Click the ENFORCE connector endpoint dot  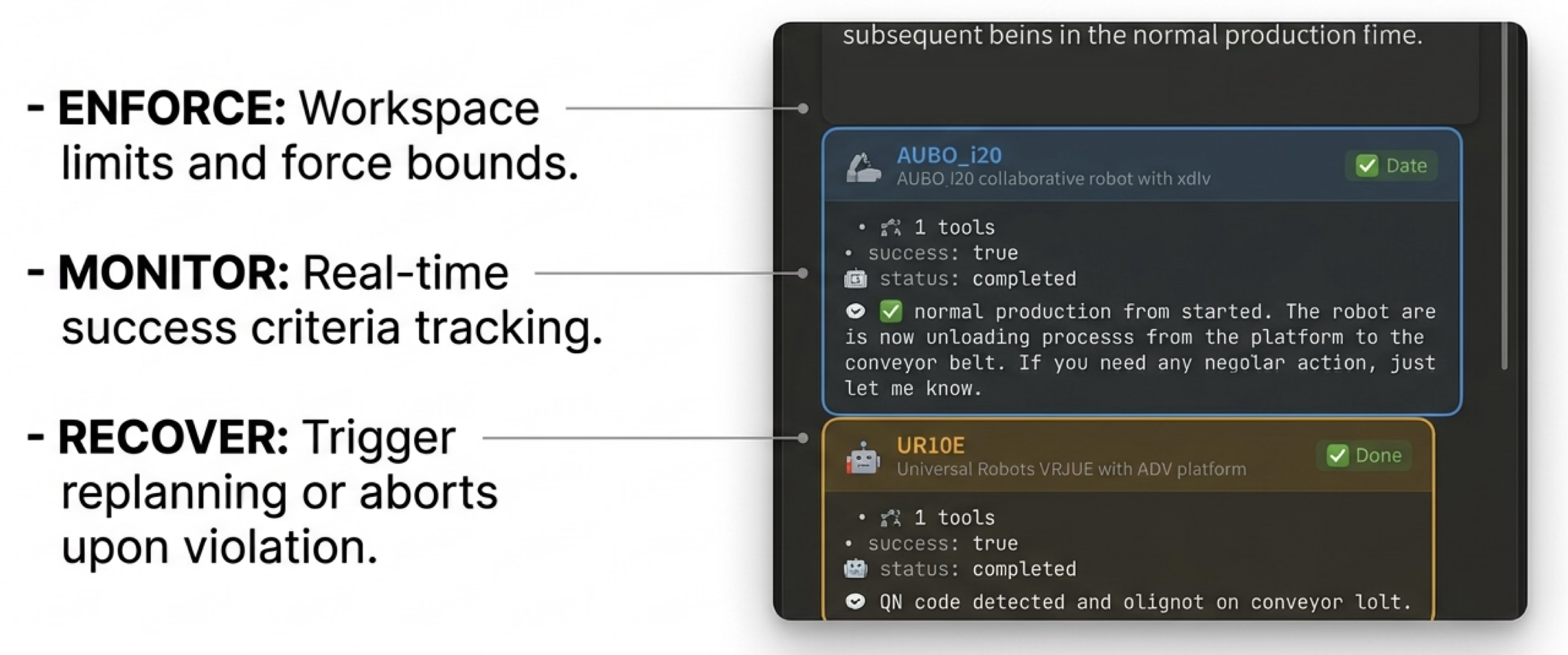point(803,109)
